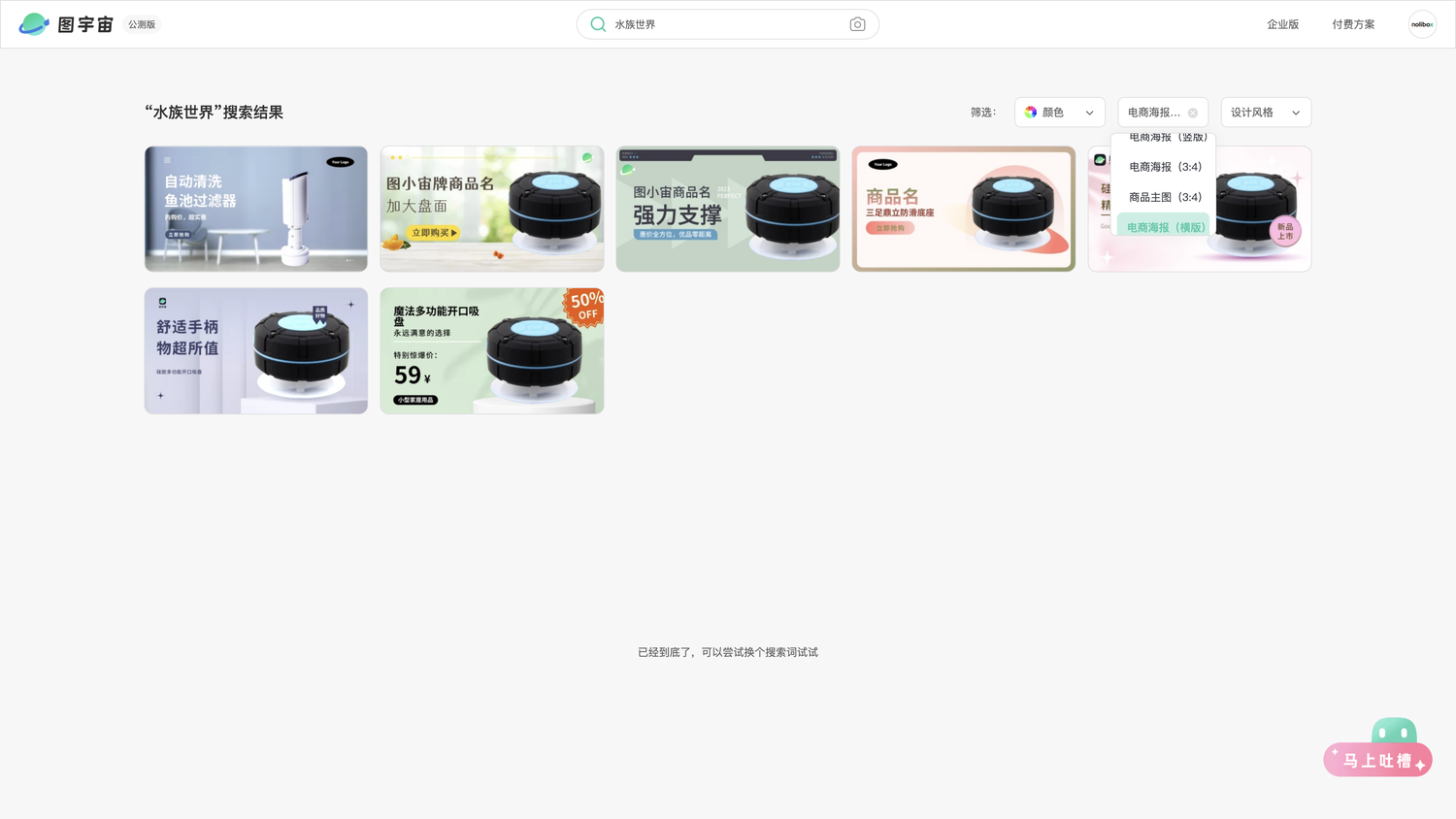Open the 魔法多功能开口吸盘 template

click(x=492, y=350)
